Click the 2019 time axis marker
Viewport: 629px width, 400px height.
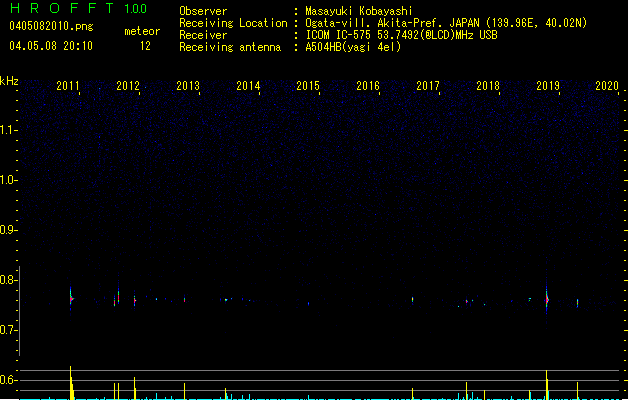[x=548, y=86]
